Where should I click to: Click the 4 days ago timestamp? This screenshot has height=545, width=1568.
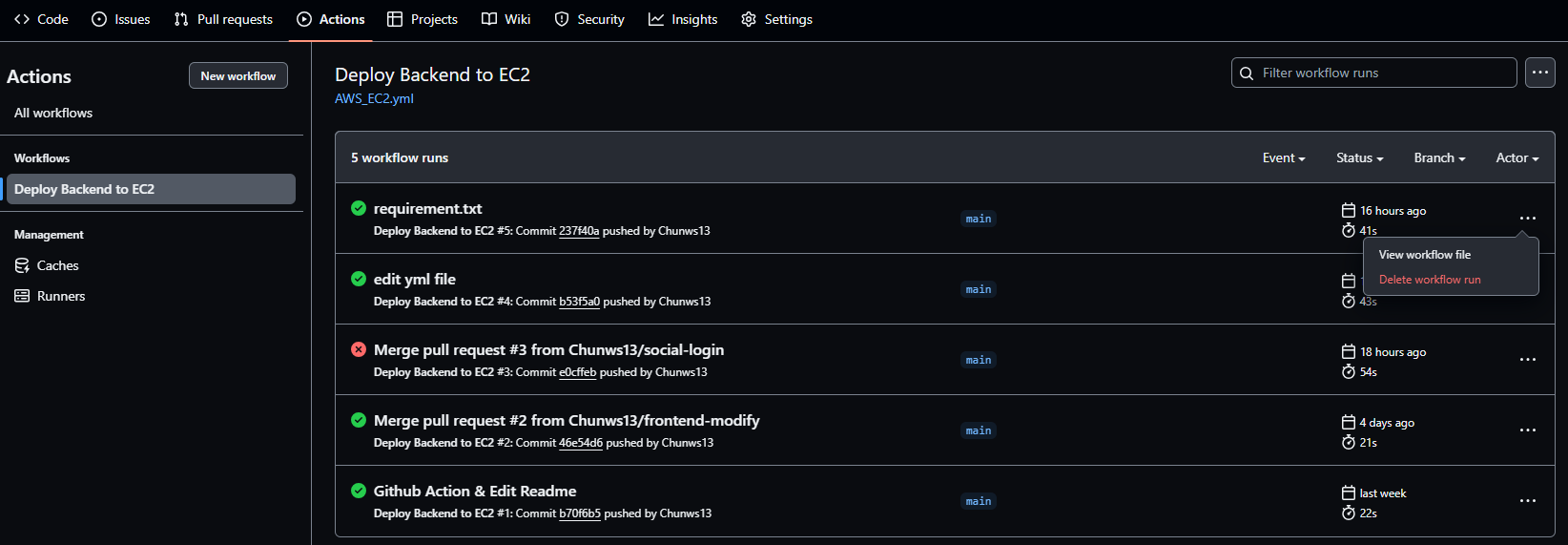(1387, 423)
